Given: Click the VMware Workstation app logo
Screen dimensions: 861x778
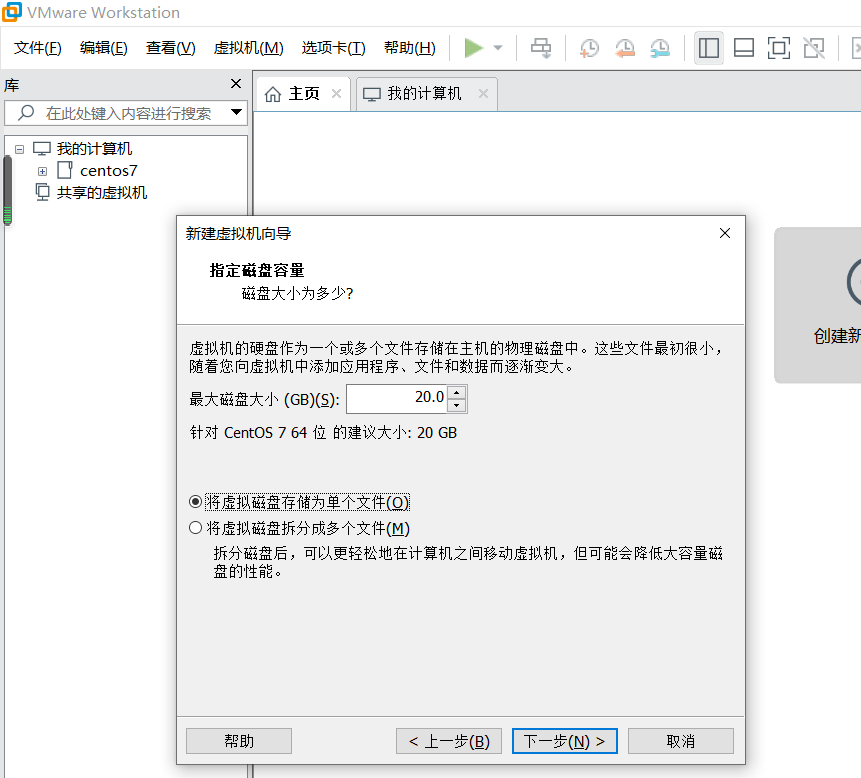Looking at the screenshot, I should (x=12, y=12).
